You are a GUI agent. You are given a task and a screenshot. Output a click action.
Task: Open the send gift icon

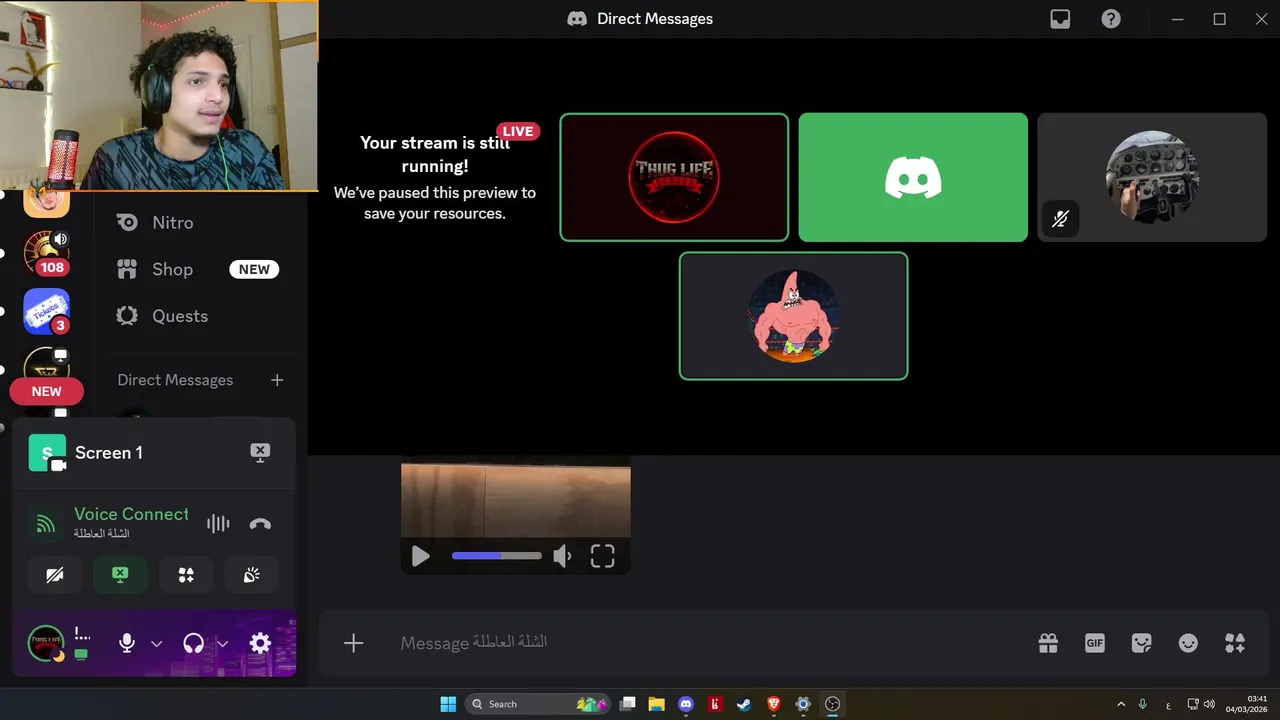[1048, 643]
